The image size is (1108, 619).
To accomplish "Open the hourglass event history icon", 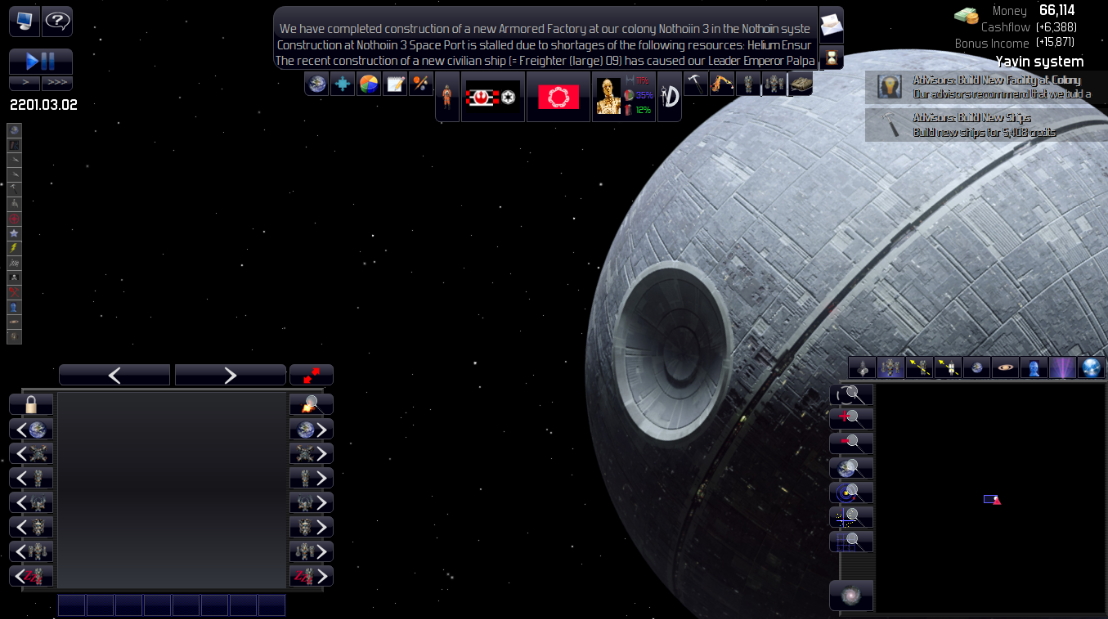I will click(831, 57).
